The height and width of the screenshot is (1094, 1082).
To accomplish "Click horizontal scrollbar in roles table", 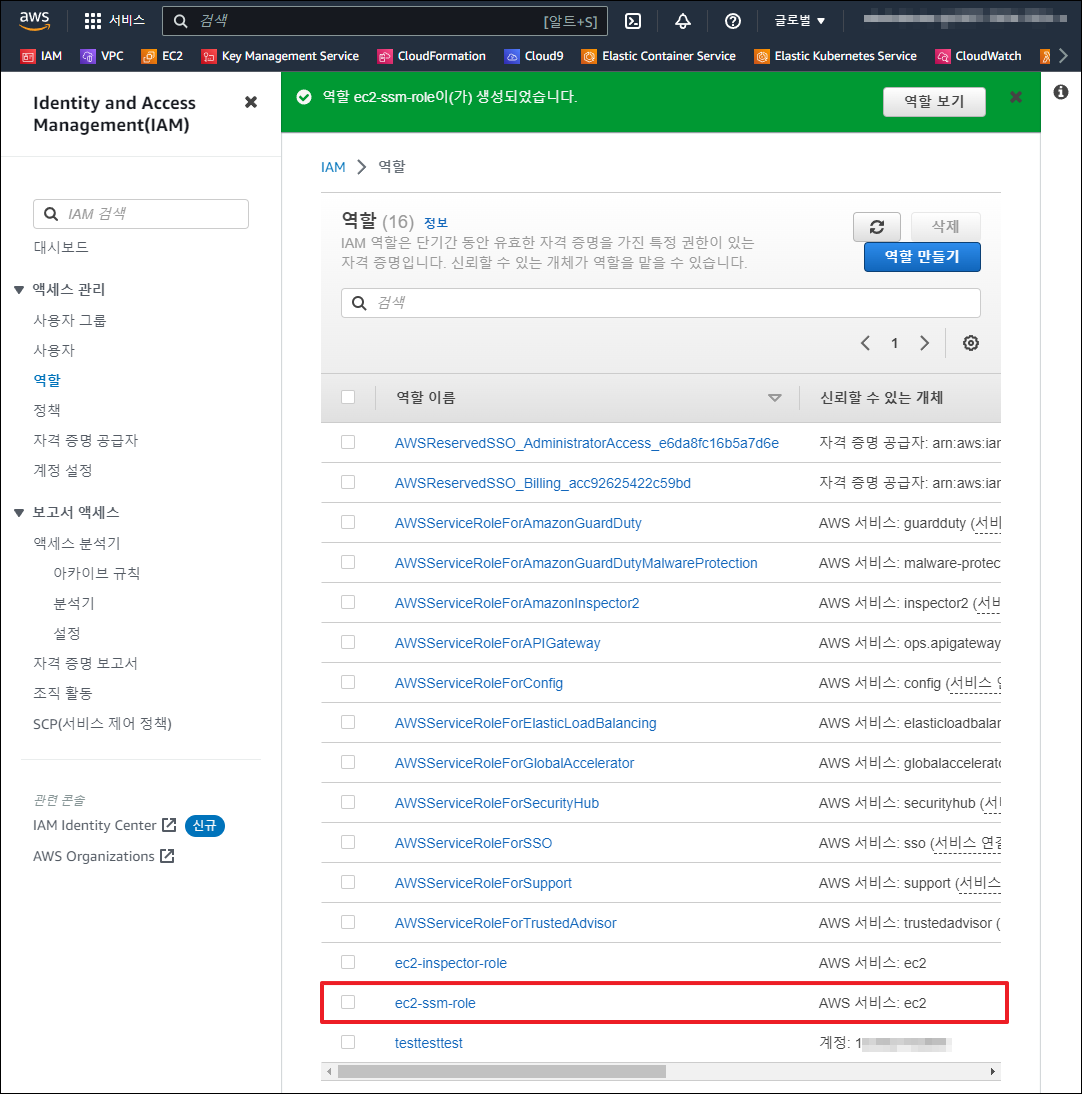I will 502,1071.
